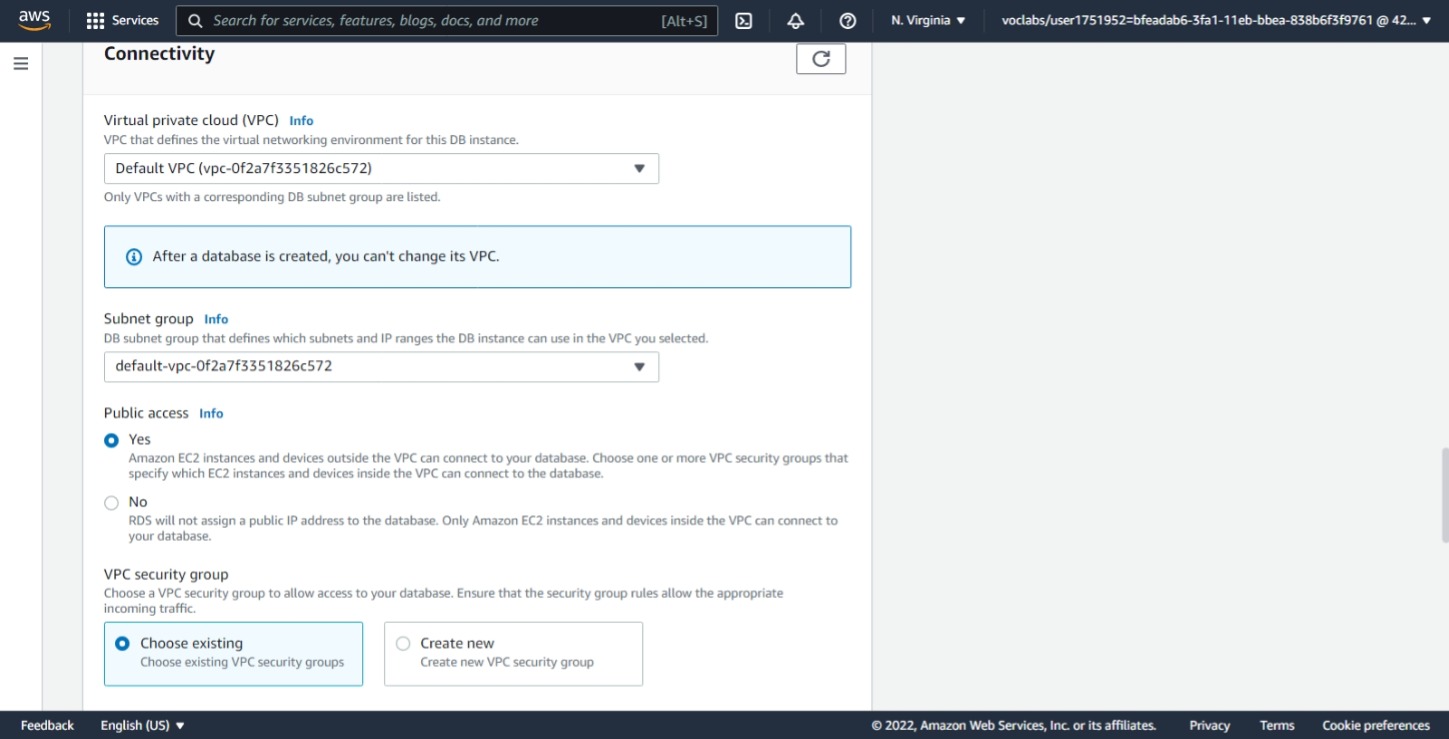This screenshot has width=1449, height=739.
Task: Open the English (US) language menu
Action: (142, 725)
